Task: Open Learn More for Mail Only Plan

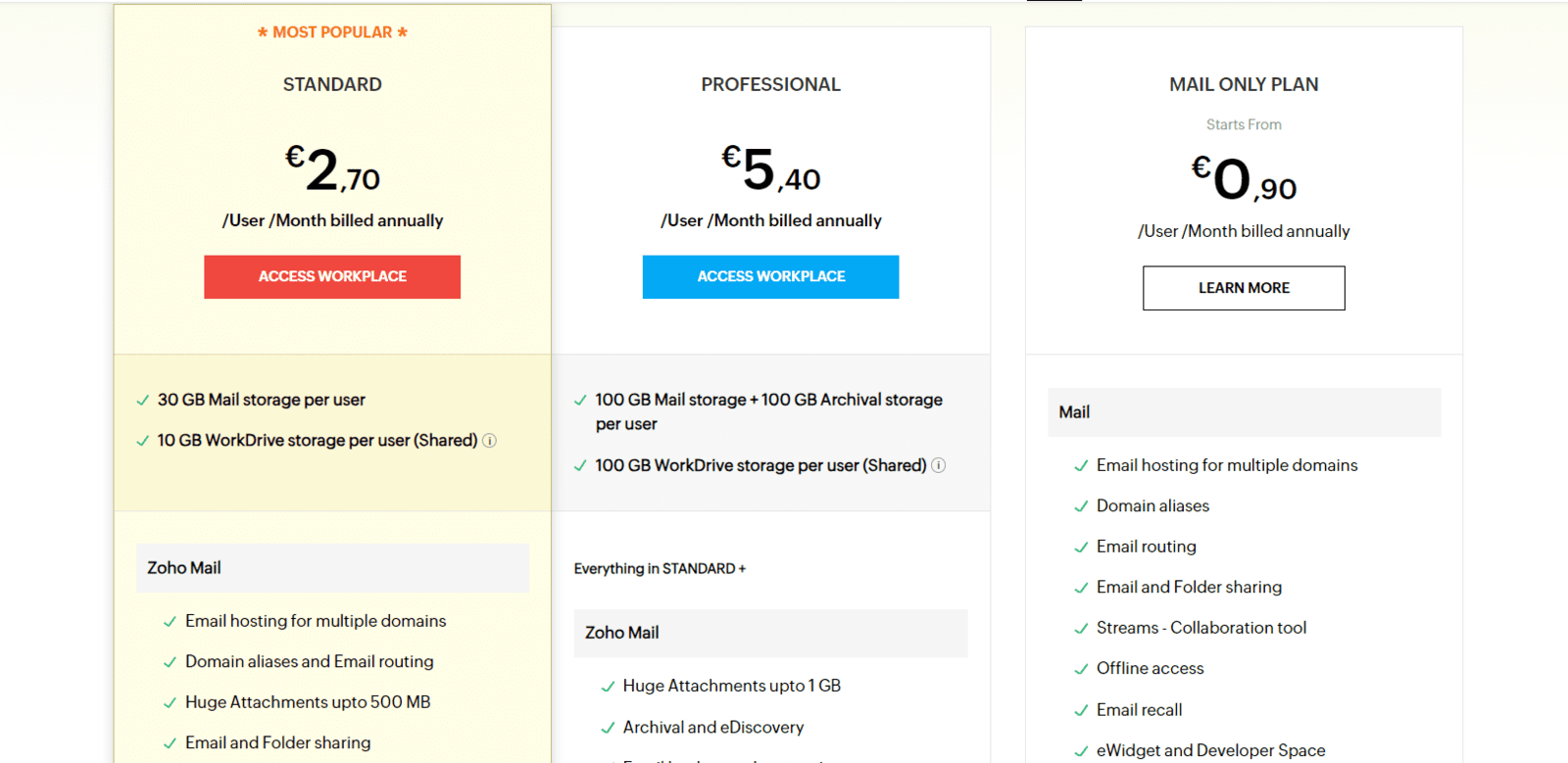Action: click(x=1244, y=288)
